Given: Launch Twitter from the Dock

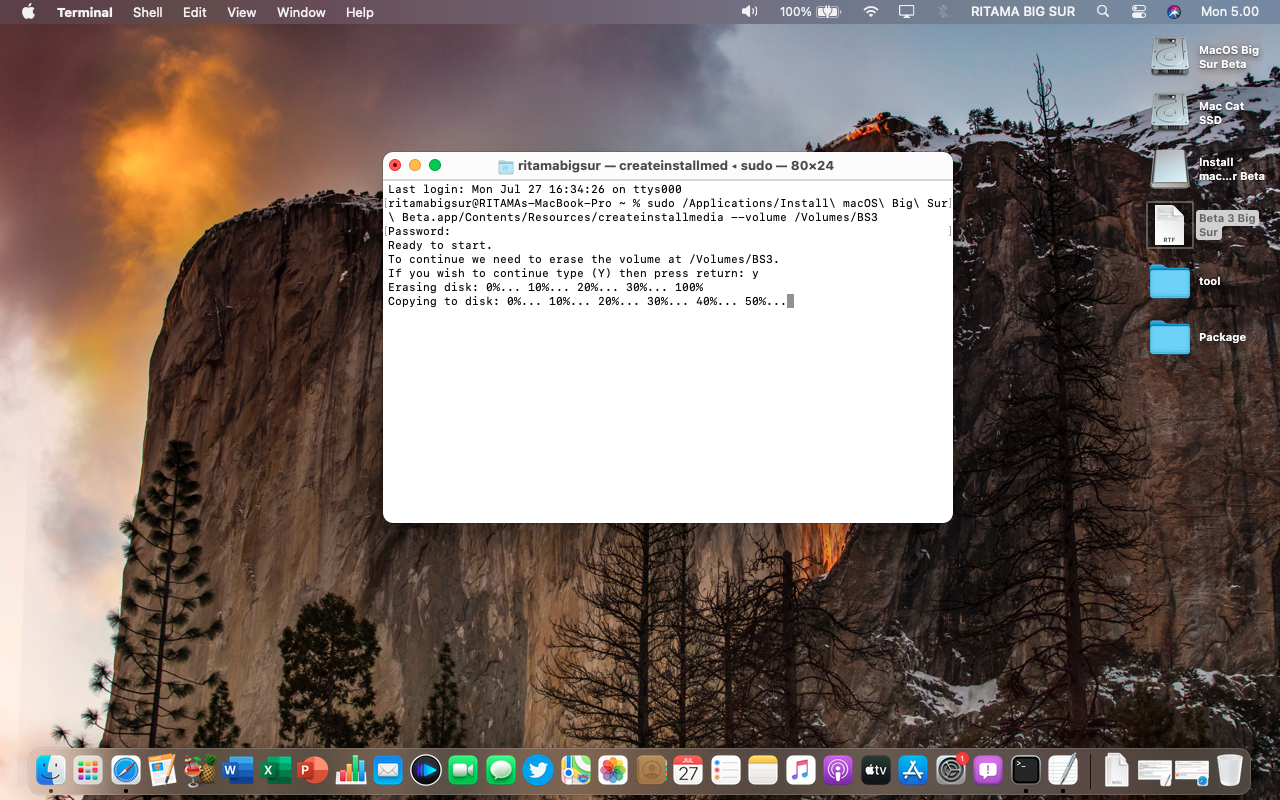Looking at the screenshot, I should tap(538, 770).
